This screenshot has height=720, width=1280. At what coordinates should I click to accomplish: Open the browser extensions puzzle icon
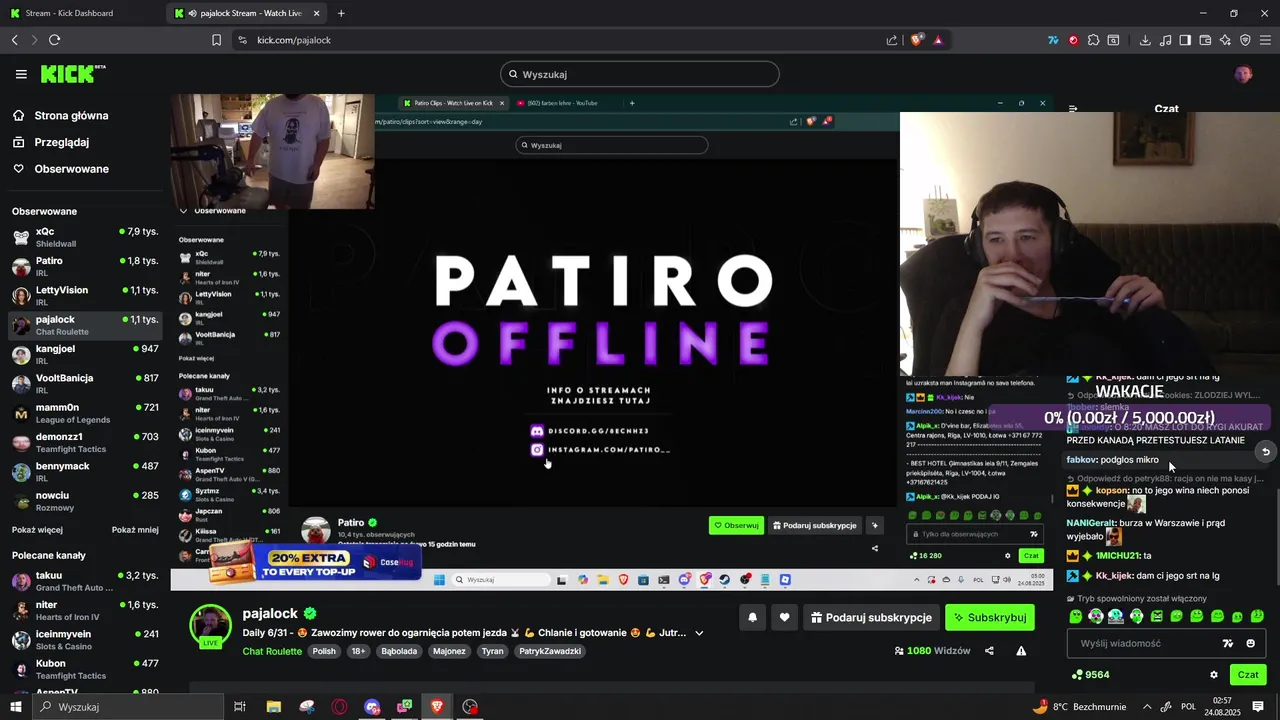point(1093,40)
